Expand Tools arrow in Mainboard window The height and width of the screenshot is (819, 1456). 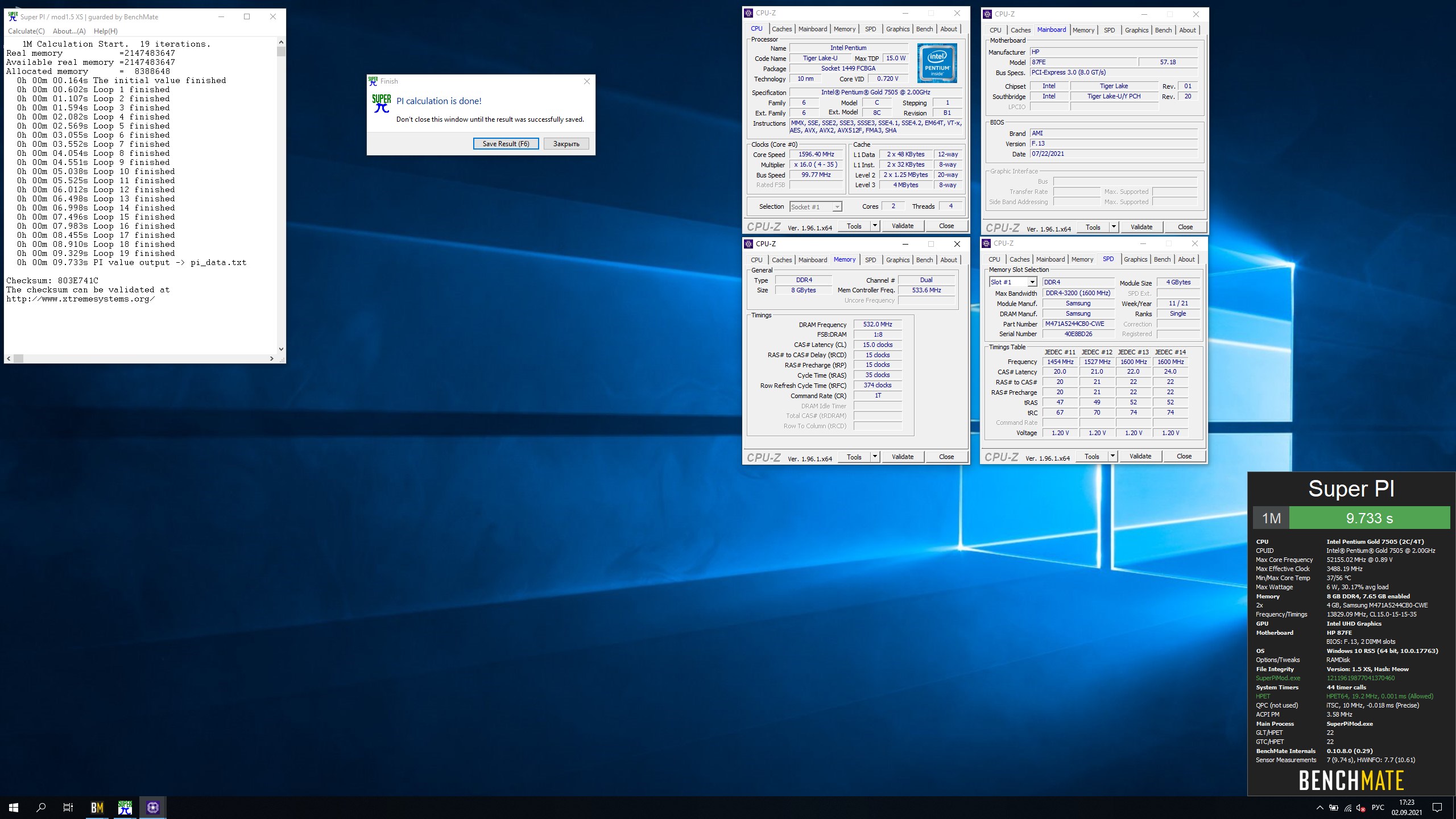(1114, 227)
